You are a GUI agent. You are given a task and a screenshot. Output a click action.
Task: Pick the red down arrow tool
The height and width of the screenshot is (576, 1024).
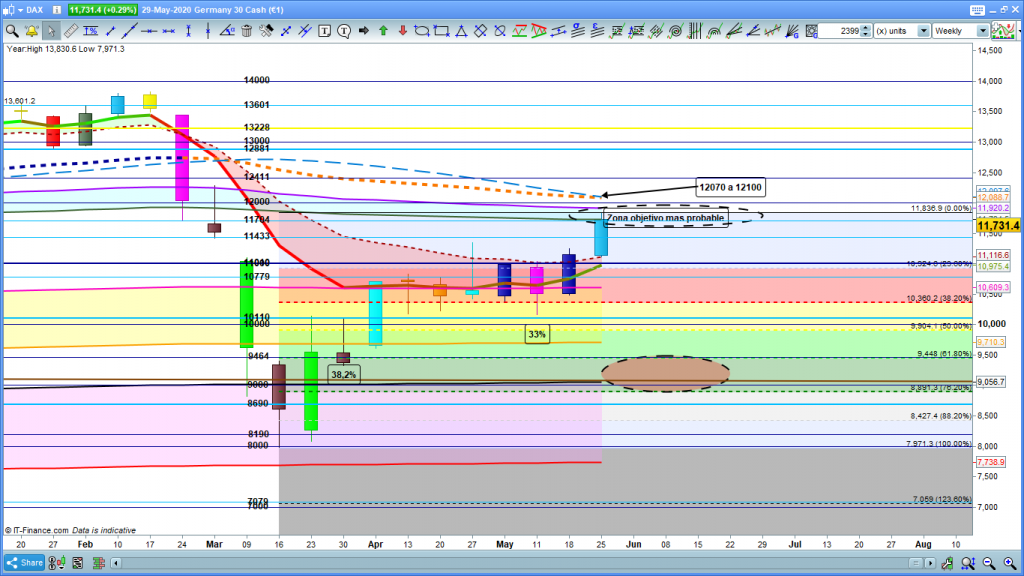(401, 31)
